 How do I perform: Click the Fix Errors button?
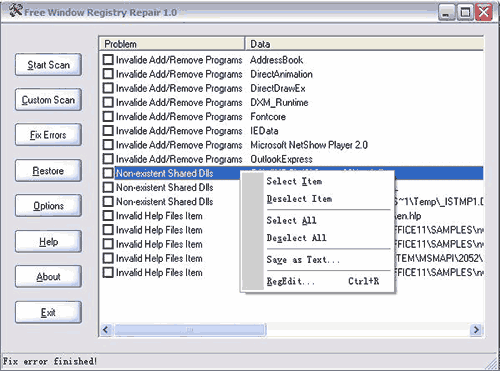48,135
